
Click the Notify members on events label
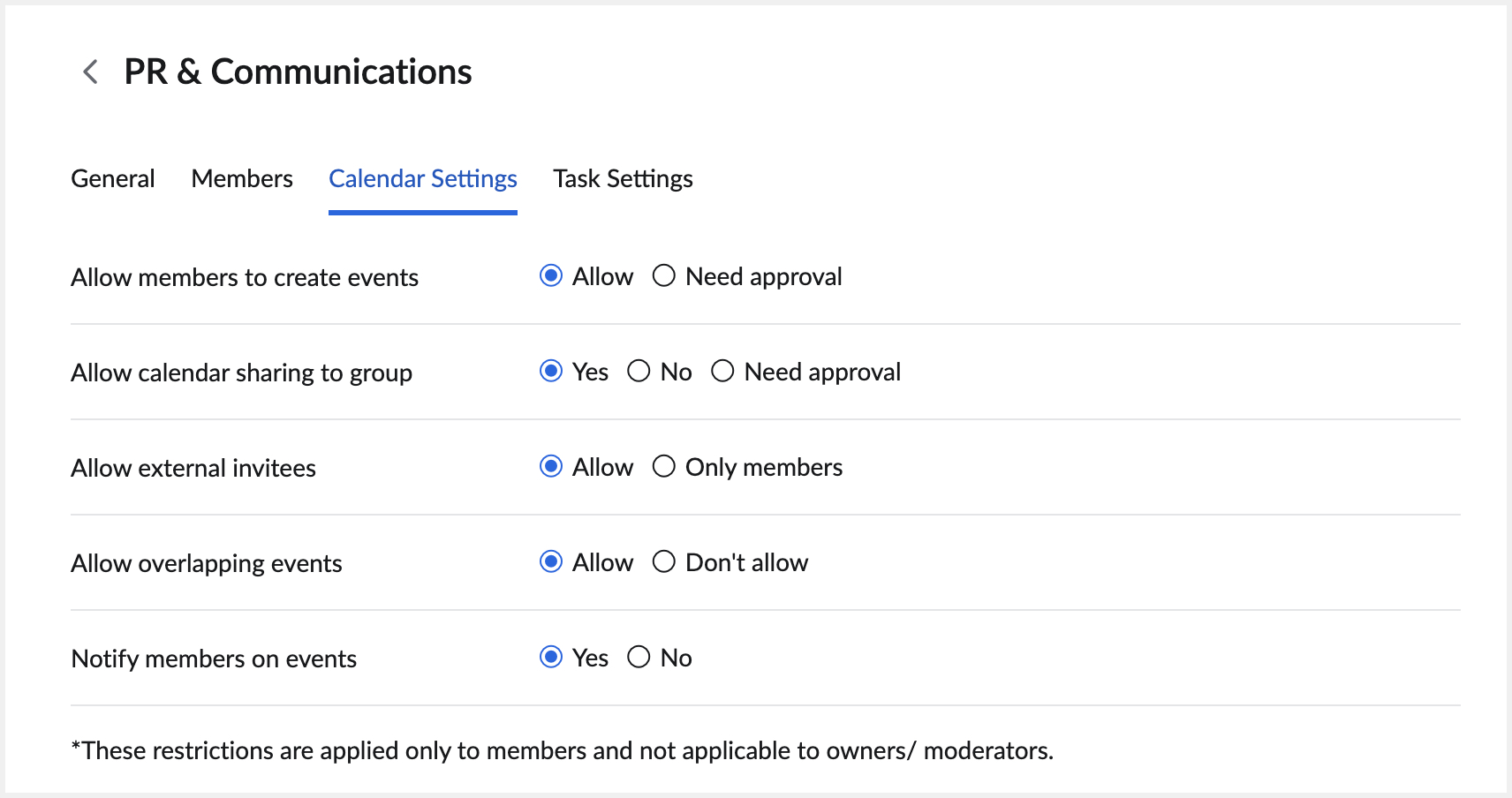click(213, 658)
